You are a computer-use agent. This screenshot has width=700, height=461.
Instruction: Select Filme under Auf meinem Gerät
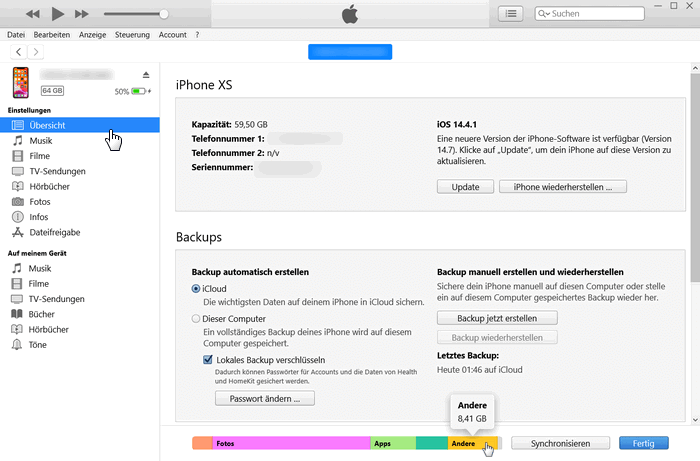79,283
